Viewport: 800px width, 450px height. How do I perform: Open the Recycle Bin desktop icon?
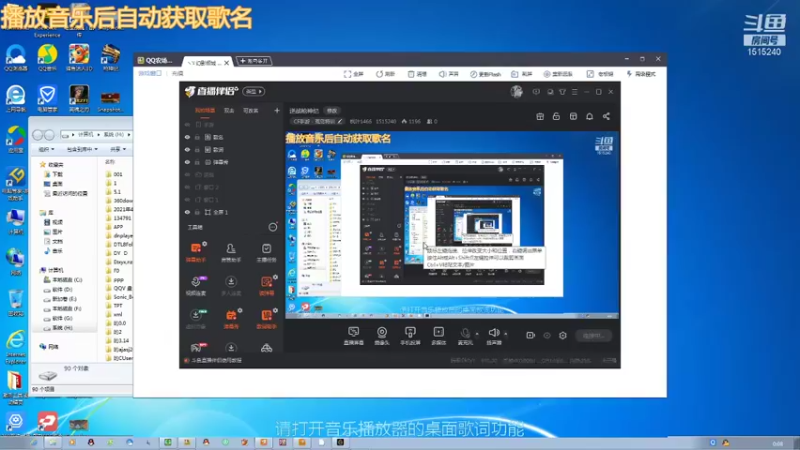tap(15, 304)
